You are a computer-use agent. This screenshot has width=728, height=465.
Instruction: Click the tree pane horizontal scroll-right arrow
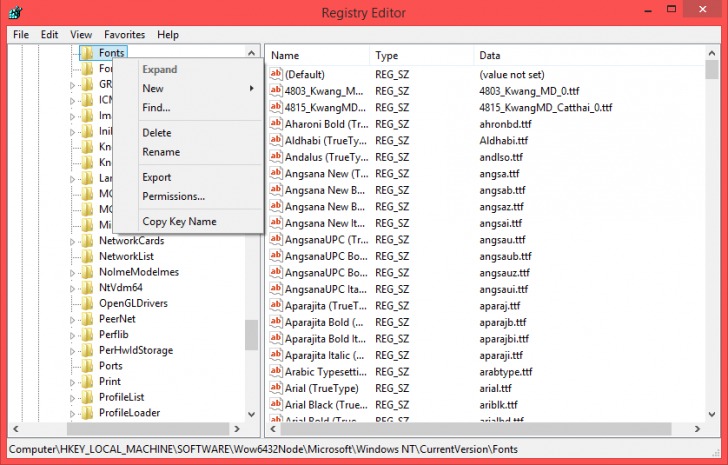point(237,429)
